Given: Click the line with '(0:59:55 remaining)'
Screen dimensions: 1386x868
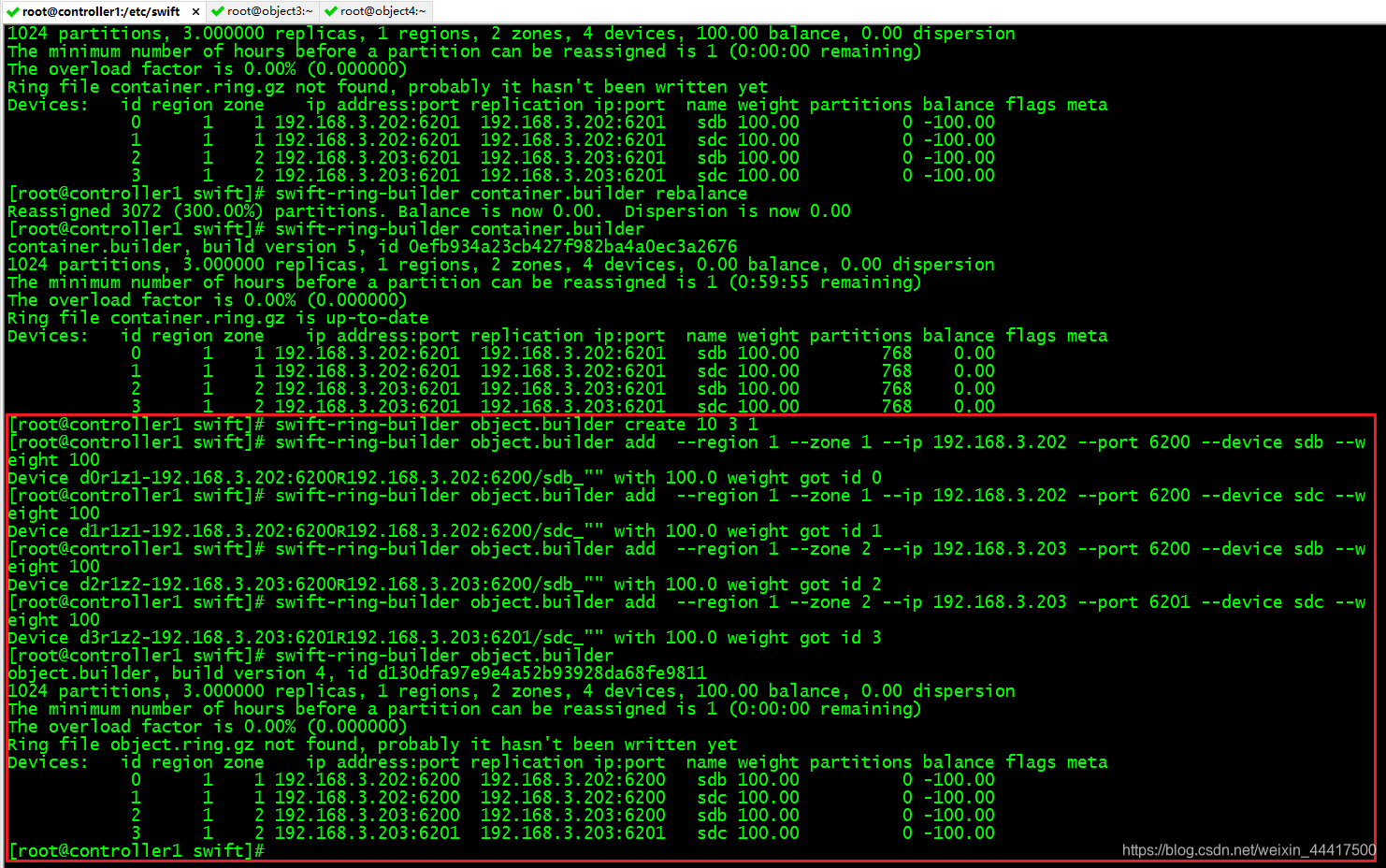Looking at the screenshot, I should (x=465, y=282).
